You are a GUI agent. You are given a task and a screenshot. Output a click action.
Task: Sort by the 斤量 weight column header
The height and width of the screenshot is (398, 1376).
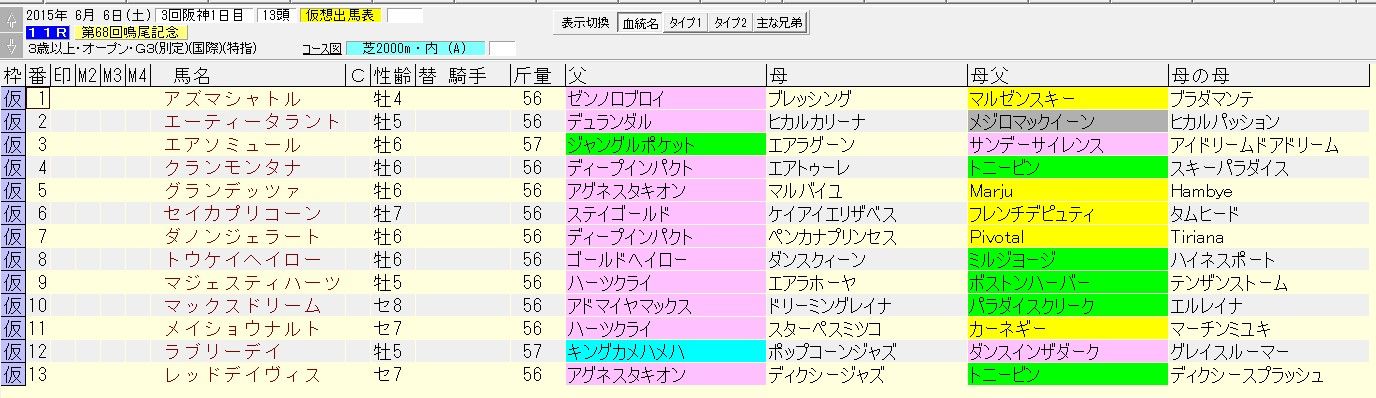[531, 75]
